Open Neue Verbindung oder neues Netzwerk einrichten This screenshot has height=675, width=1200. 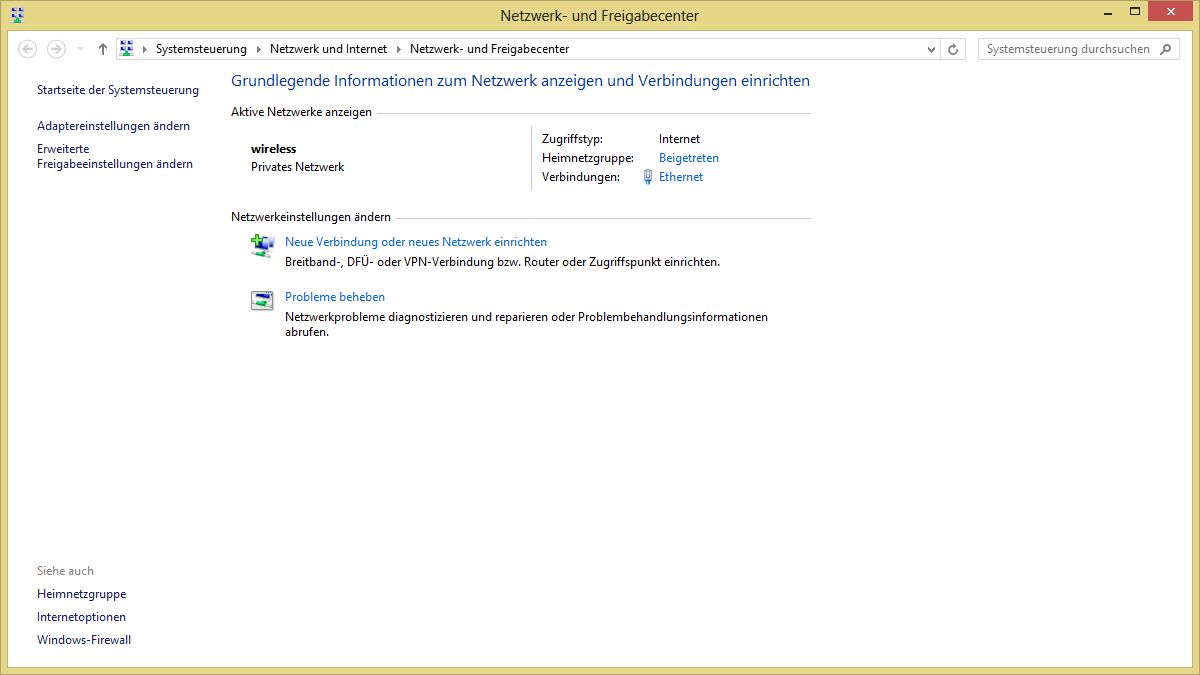coord(416,242)
